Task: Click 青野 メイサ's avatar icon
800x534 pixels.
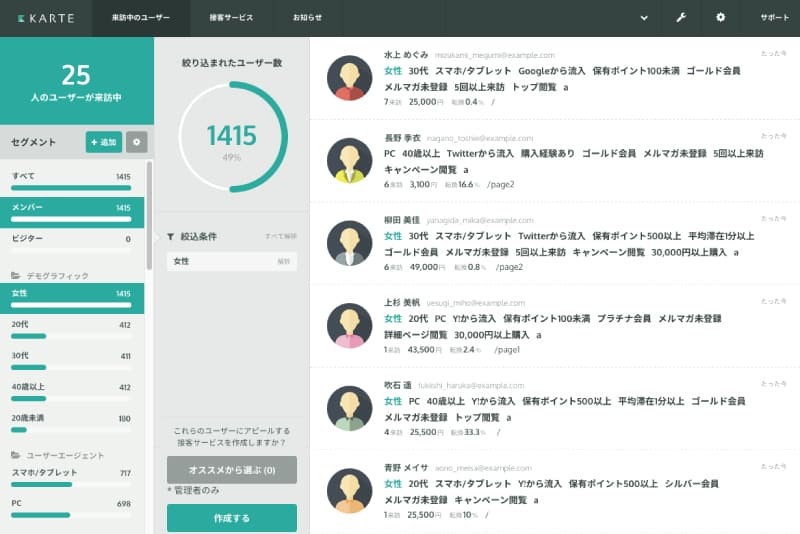Action: point(350,490)
